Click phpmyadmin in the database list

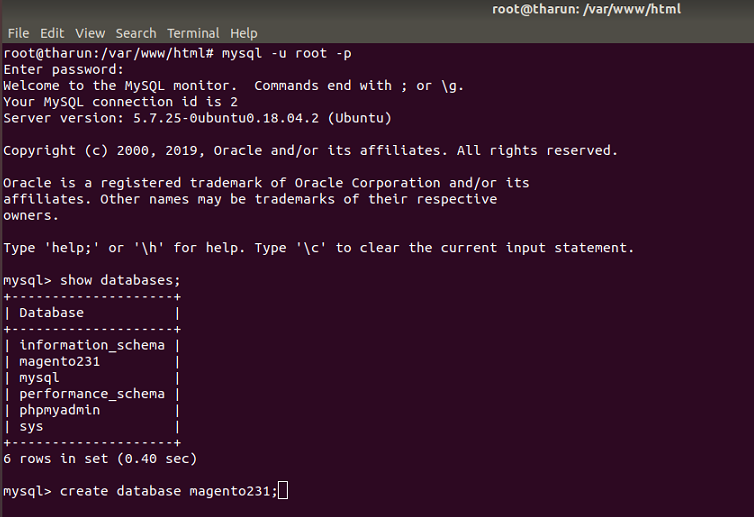pyautogui.click(x=60, y=410)
